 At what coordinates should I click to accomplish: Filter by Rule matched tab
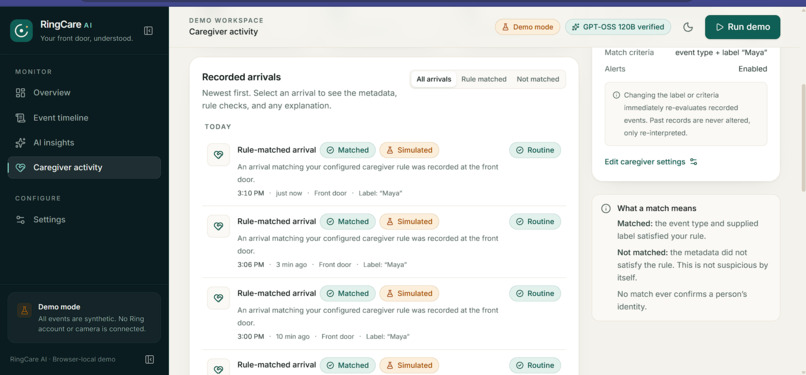click(x=484, y=79)
